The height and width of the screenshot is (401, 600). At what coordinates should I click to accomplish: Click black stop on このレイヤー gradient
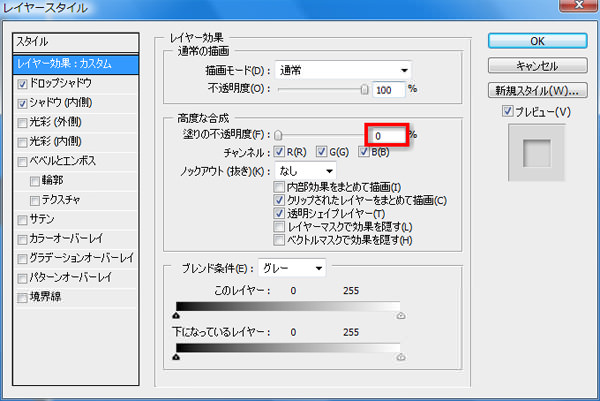coord(176,314)
